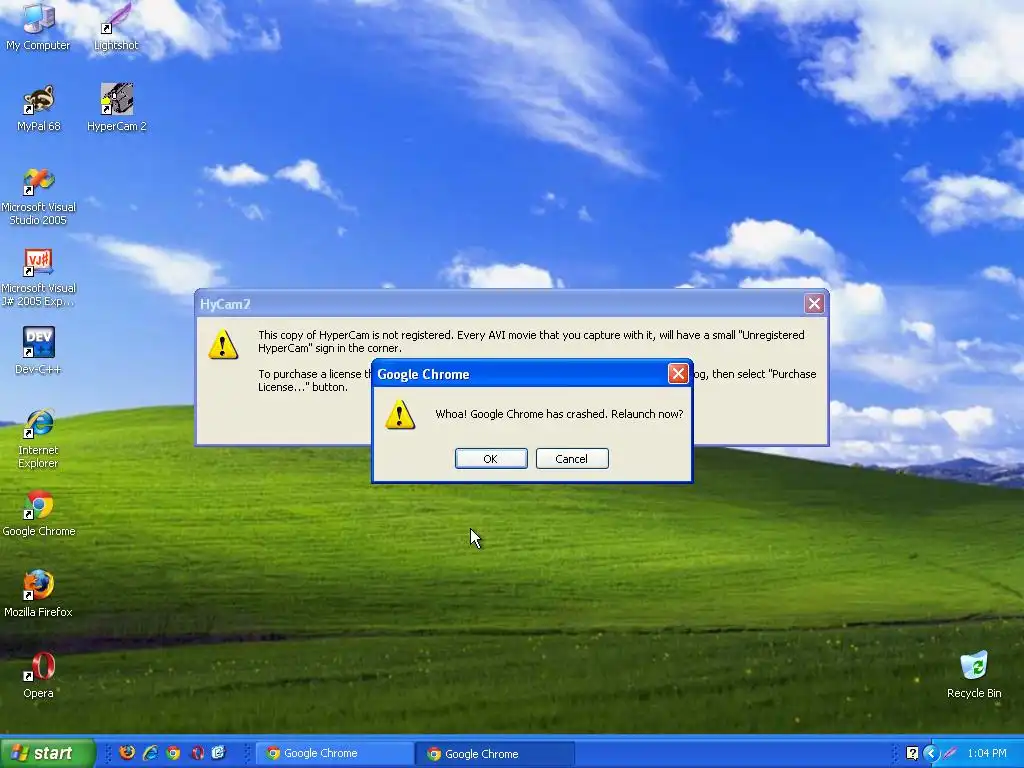
Task: Select the Google Chrome desktop shortcut
Action: [x=39, y=514]
